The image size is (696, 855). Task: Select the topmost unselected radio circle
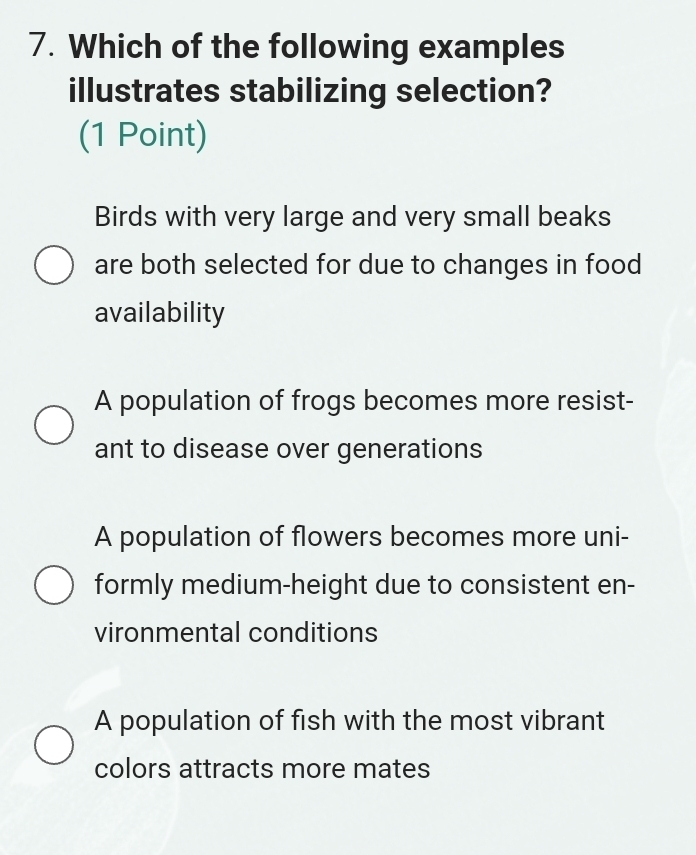click(54, 264)
